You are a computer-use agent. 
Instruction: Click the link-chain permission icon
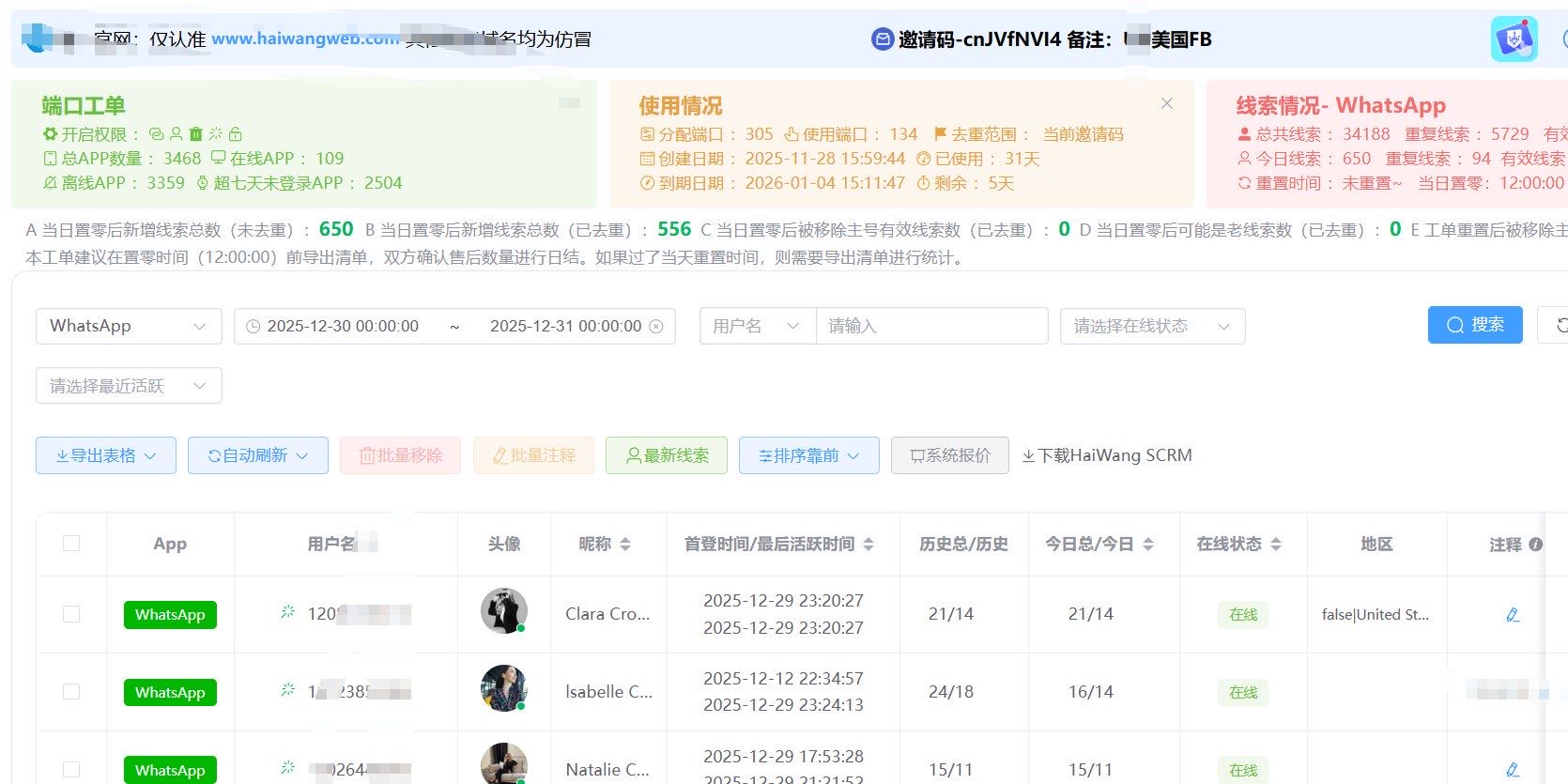[x=157, y=134]
